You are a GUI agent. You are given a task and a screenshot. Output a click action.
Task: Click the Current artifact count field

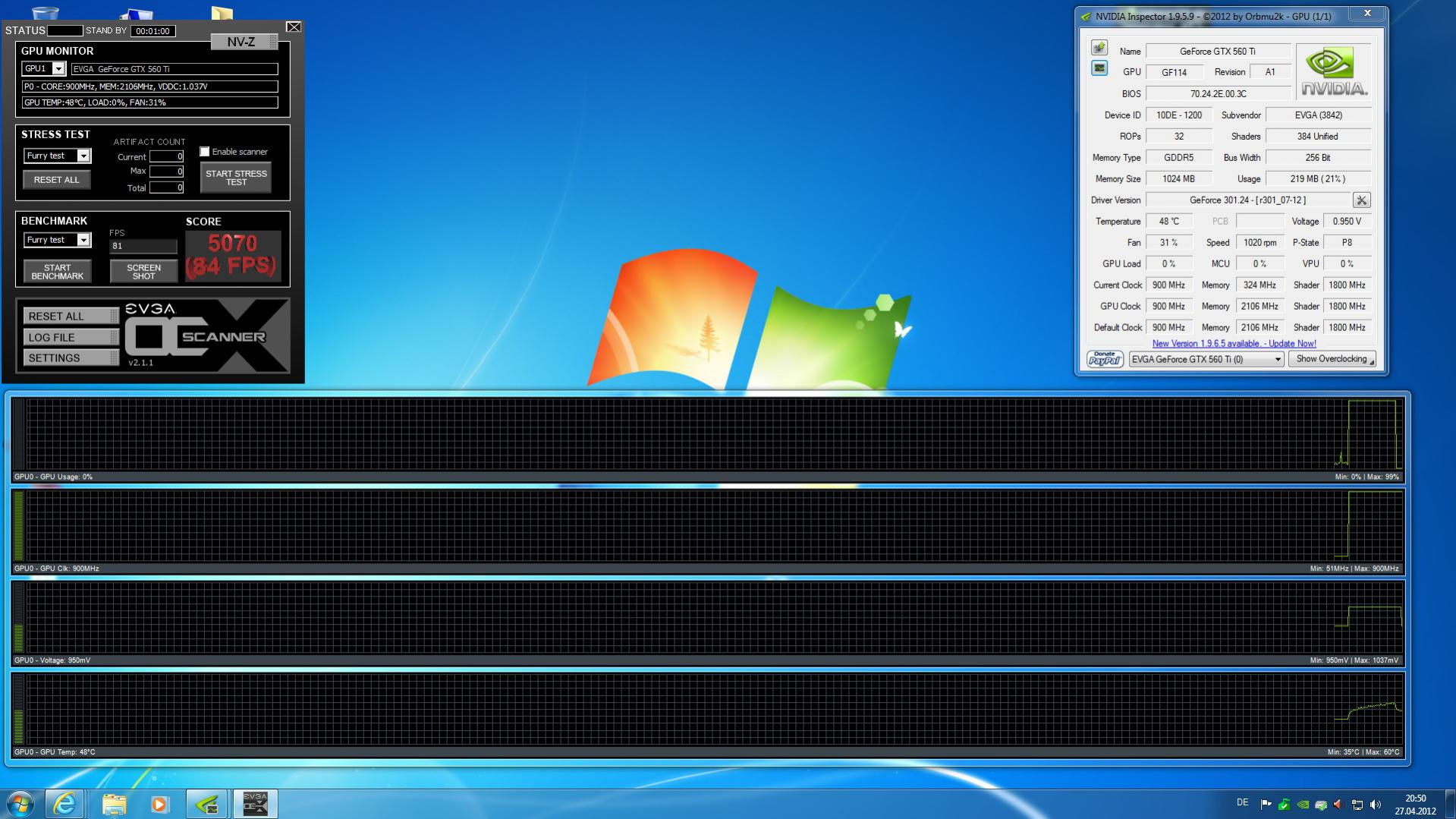[x=166, y=156]
